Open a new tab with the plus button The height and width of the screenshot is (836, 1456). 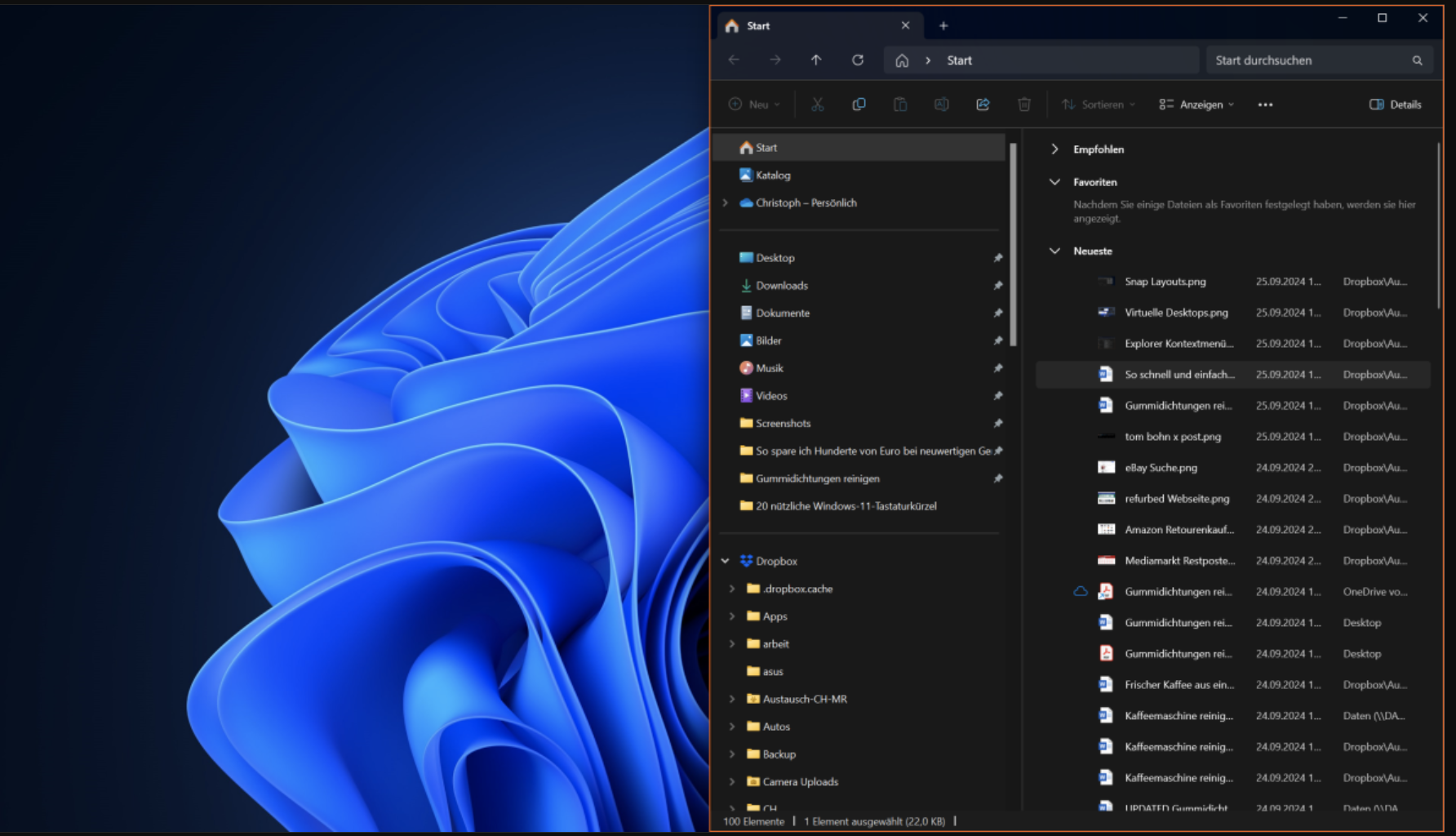pos(943,25)
